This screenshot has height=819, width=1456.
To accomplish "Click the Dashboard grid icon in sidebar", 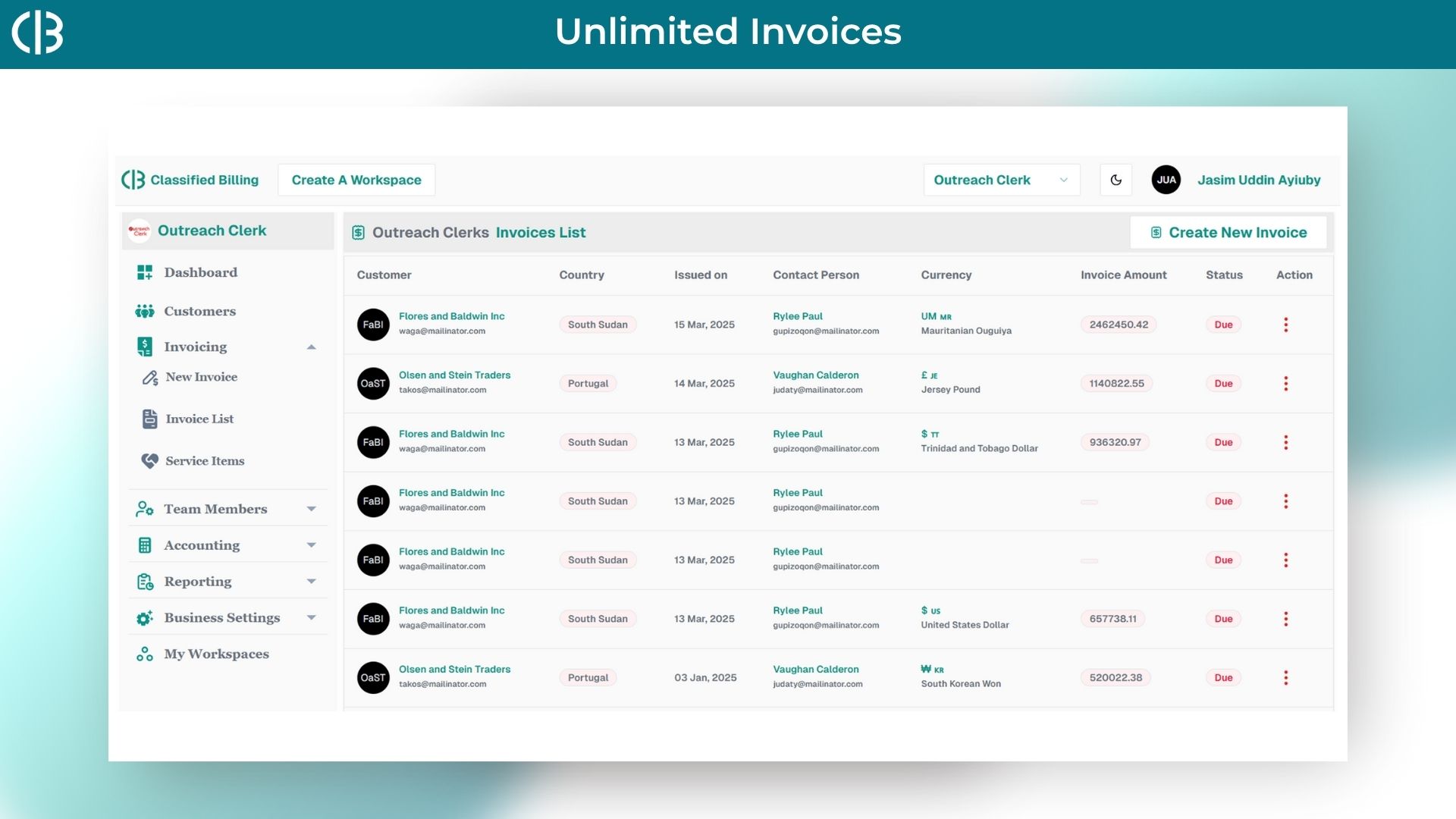I will click(145, 272).
